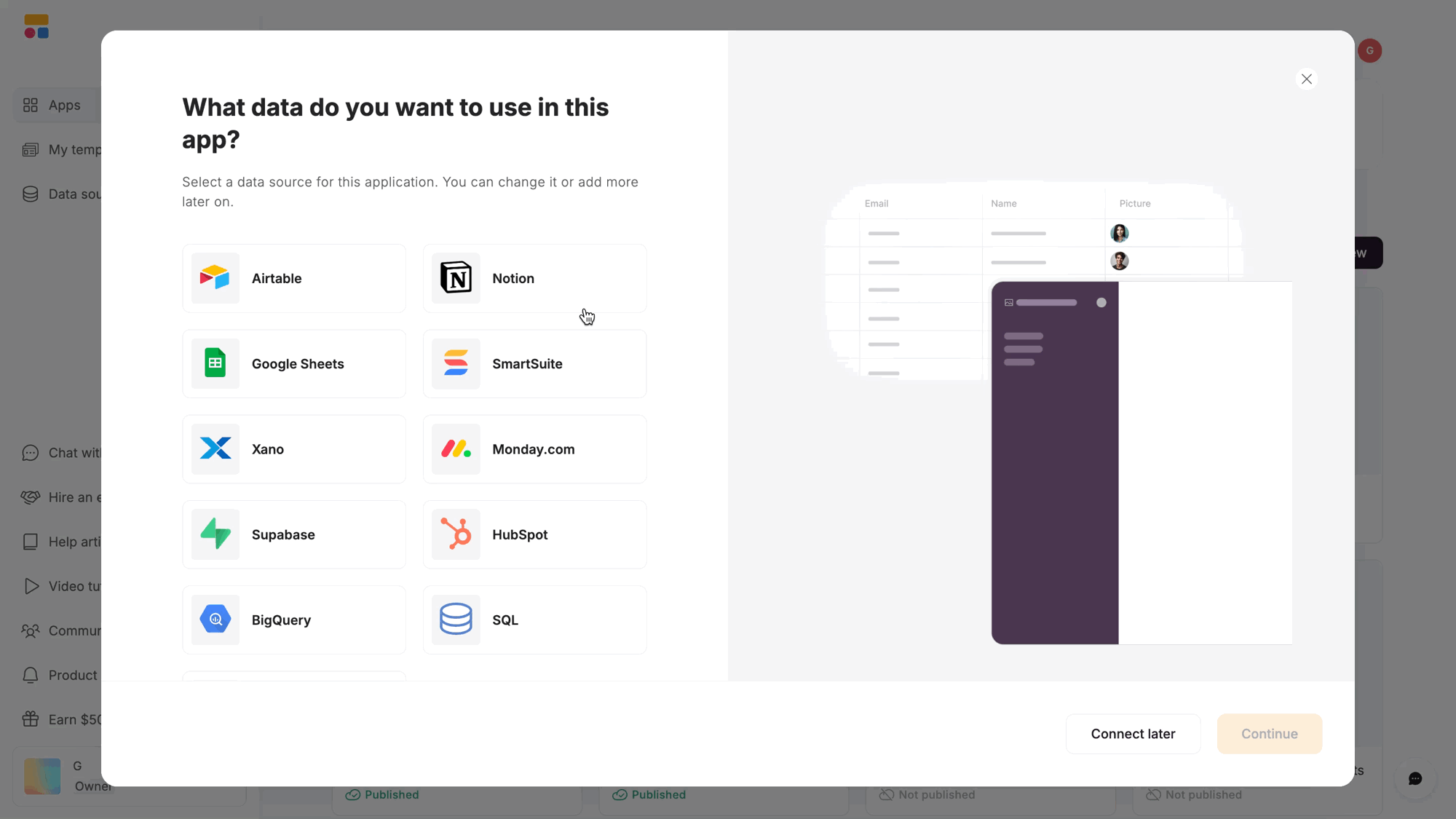Screen dimensions: 1456x819
Task: Choose Supabase as the data source
Action: coord(294,534)
